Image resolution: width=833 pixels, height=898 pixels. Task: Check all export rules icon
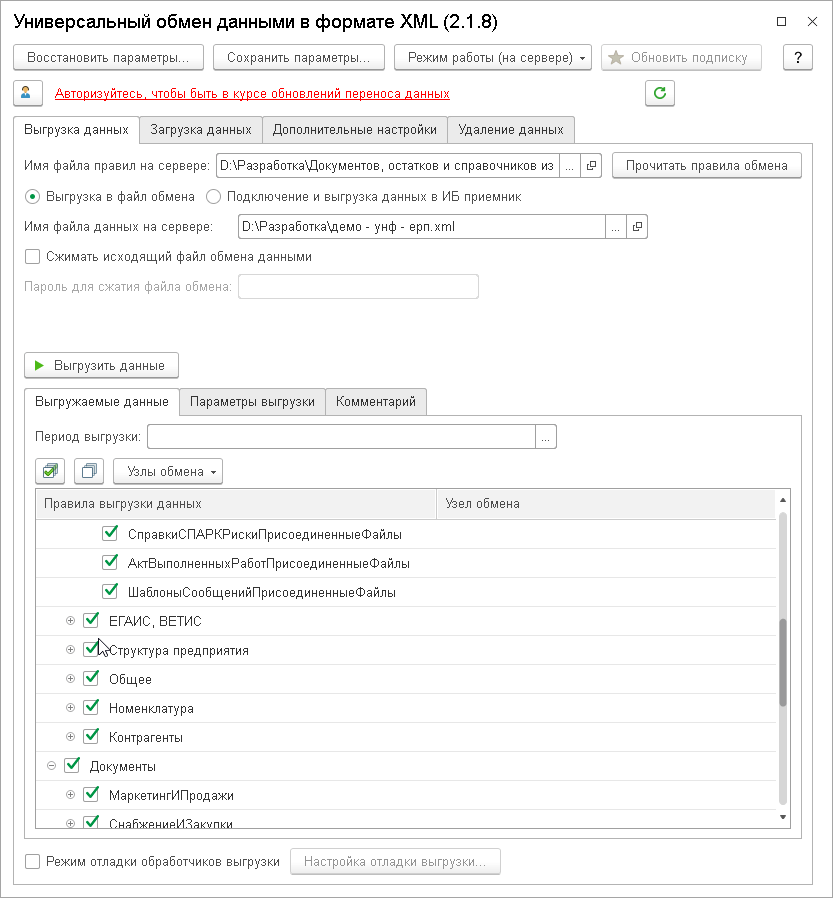click(x=50, y=471)
